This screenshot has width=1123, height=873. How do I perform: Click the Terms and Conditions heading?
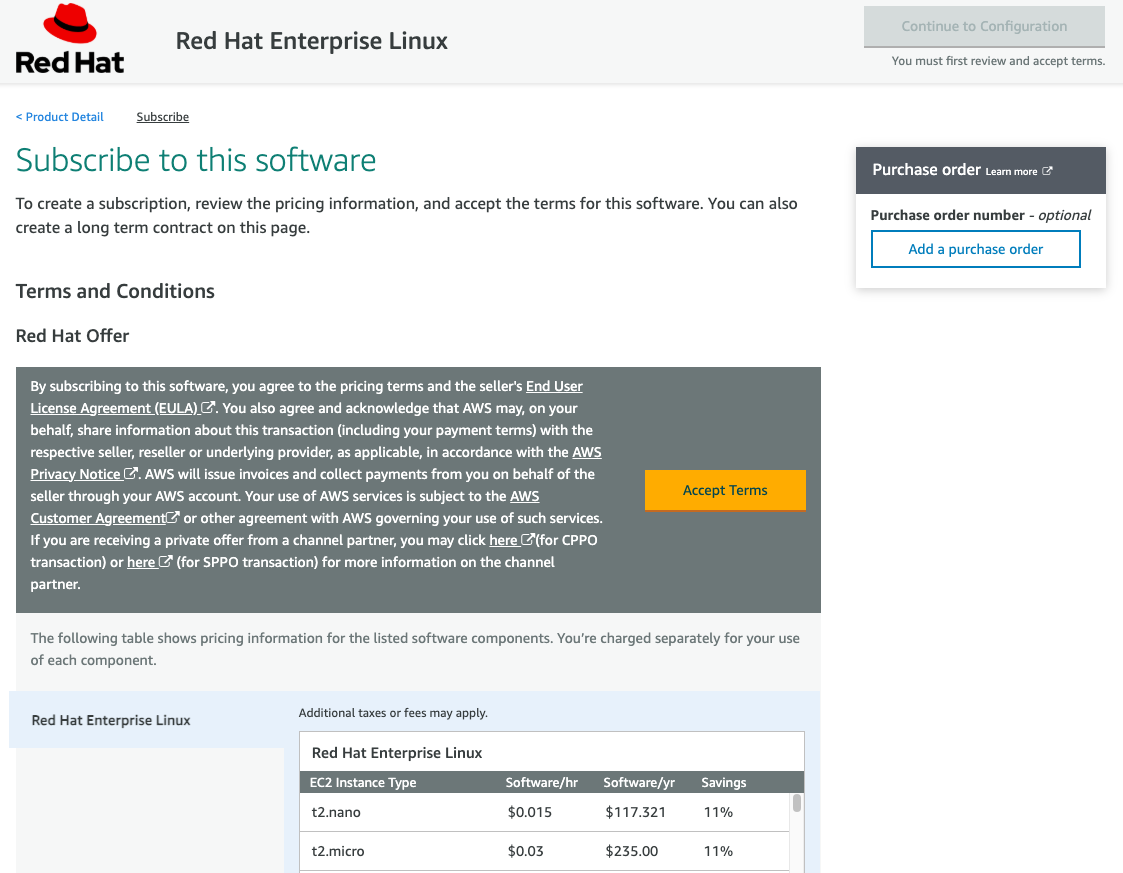point(115,291)
